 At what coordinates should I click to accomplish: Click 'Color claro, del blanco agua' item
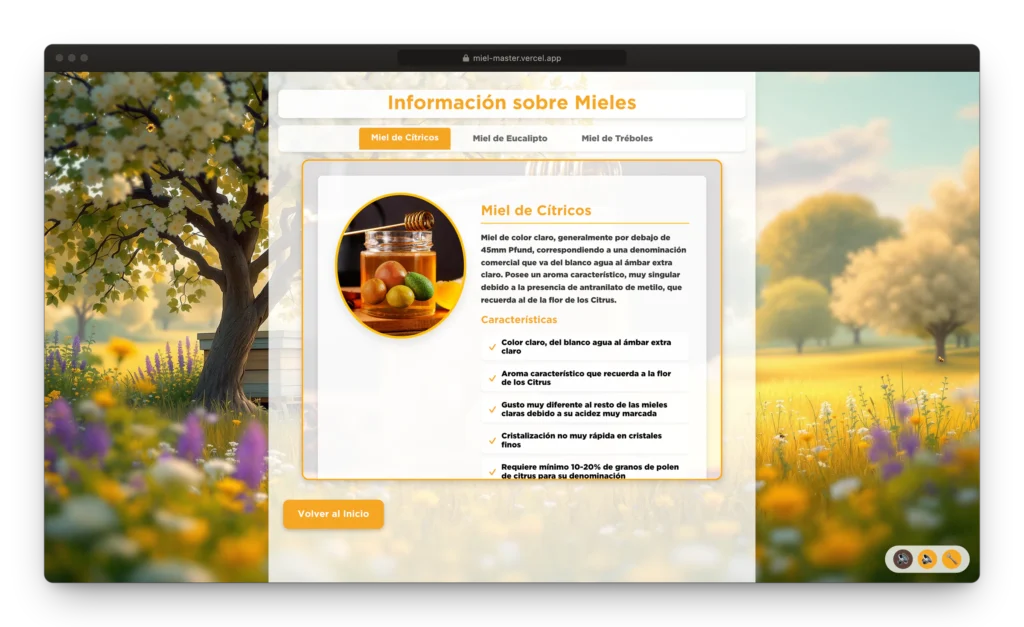click(x=584, y=347)
